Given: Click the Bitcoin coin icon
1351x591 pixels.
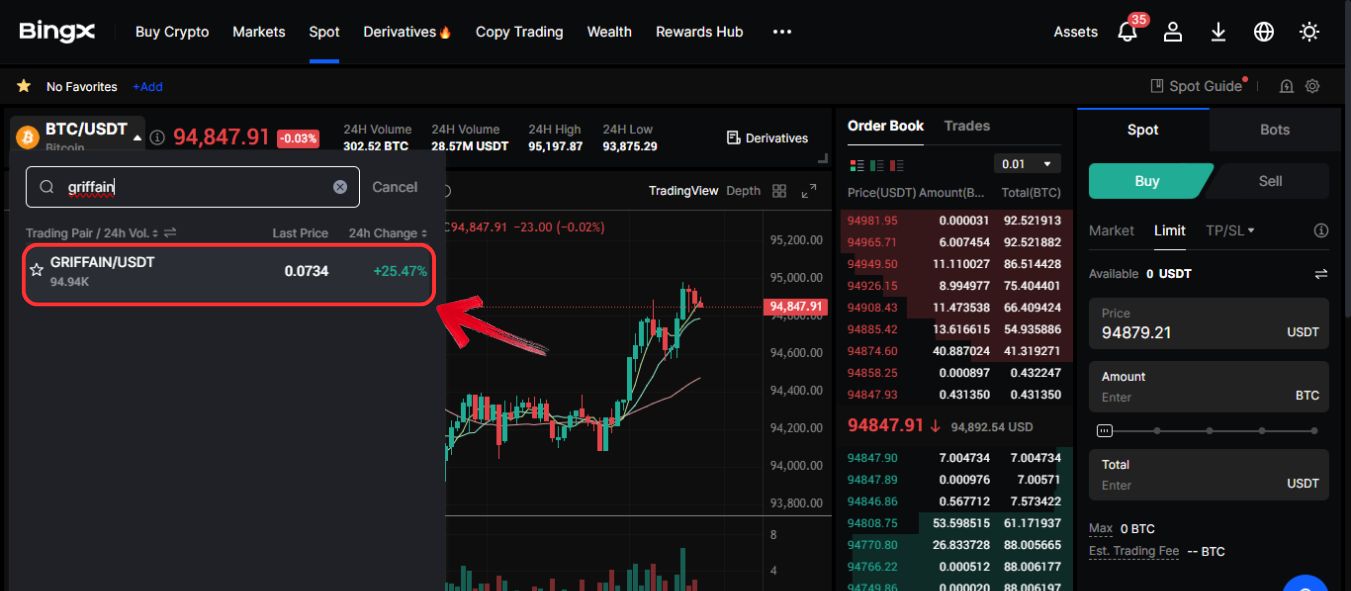Looking at the screenshot, I should (27, 136).
